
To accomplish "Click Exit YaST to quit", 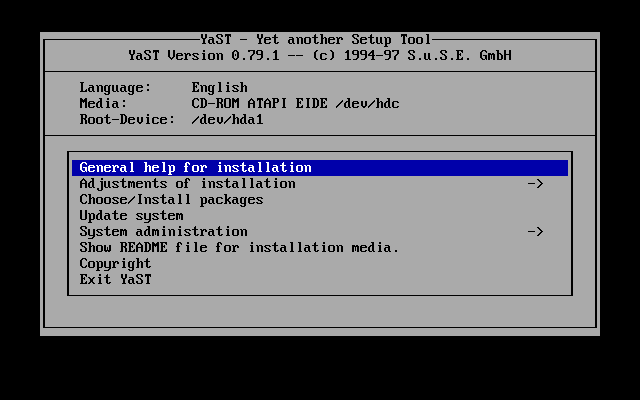I will (x=115, y=280).
